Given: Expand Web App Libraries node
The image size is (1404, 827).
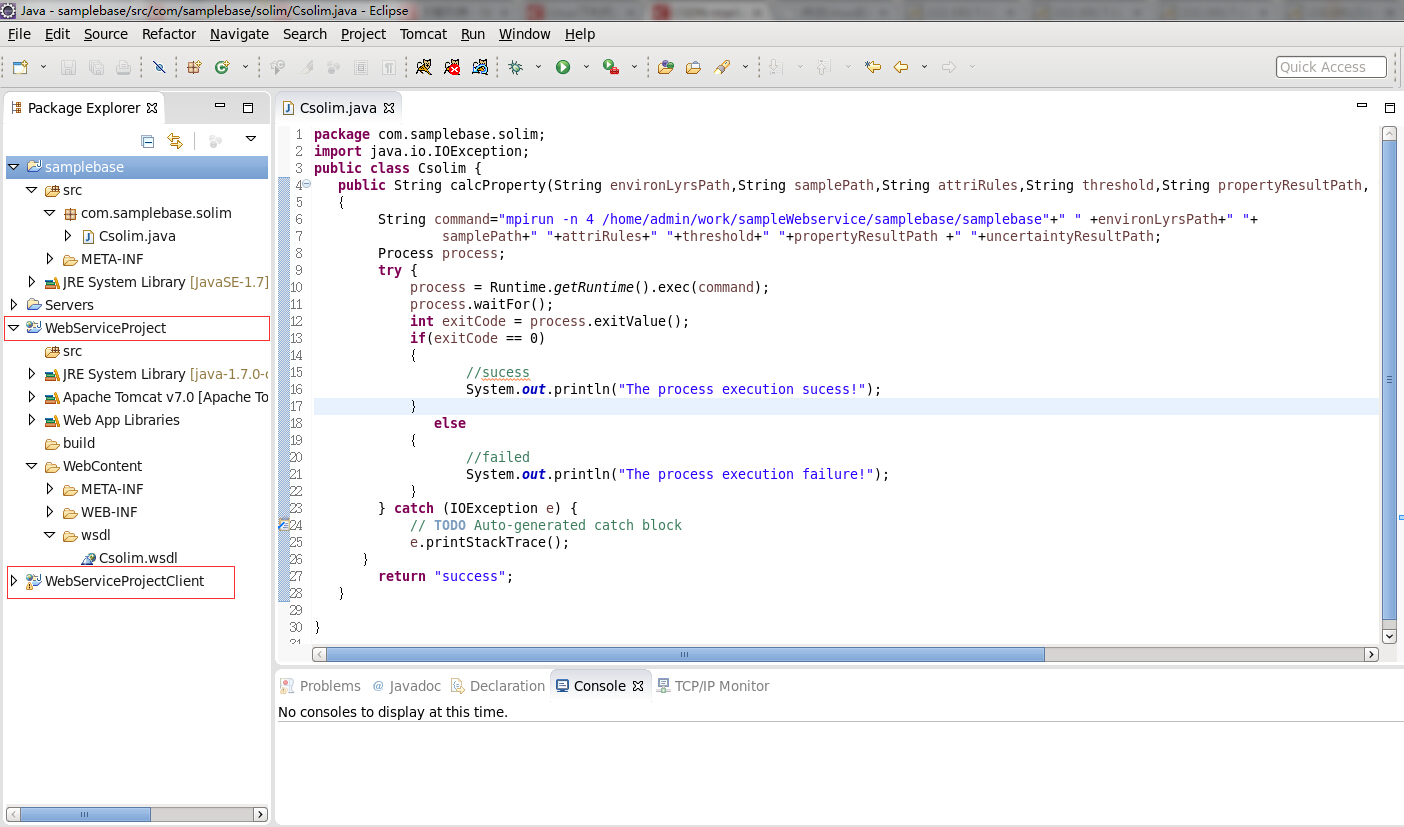Looking at the screenshot, I should [x=32, y=420].
